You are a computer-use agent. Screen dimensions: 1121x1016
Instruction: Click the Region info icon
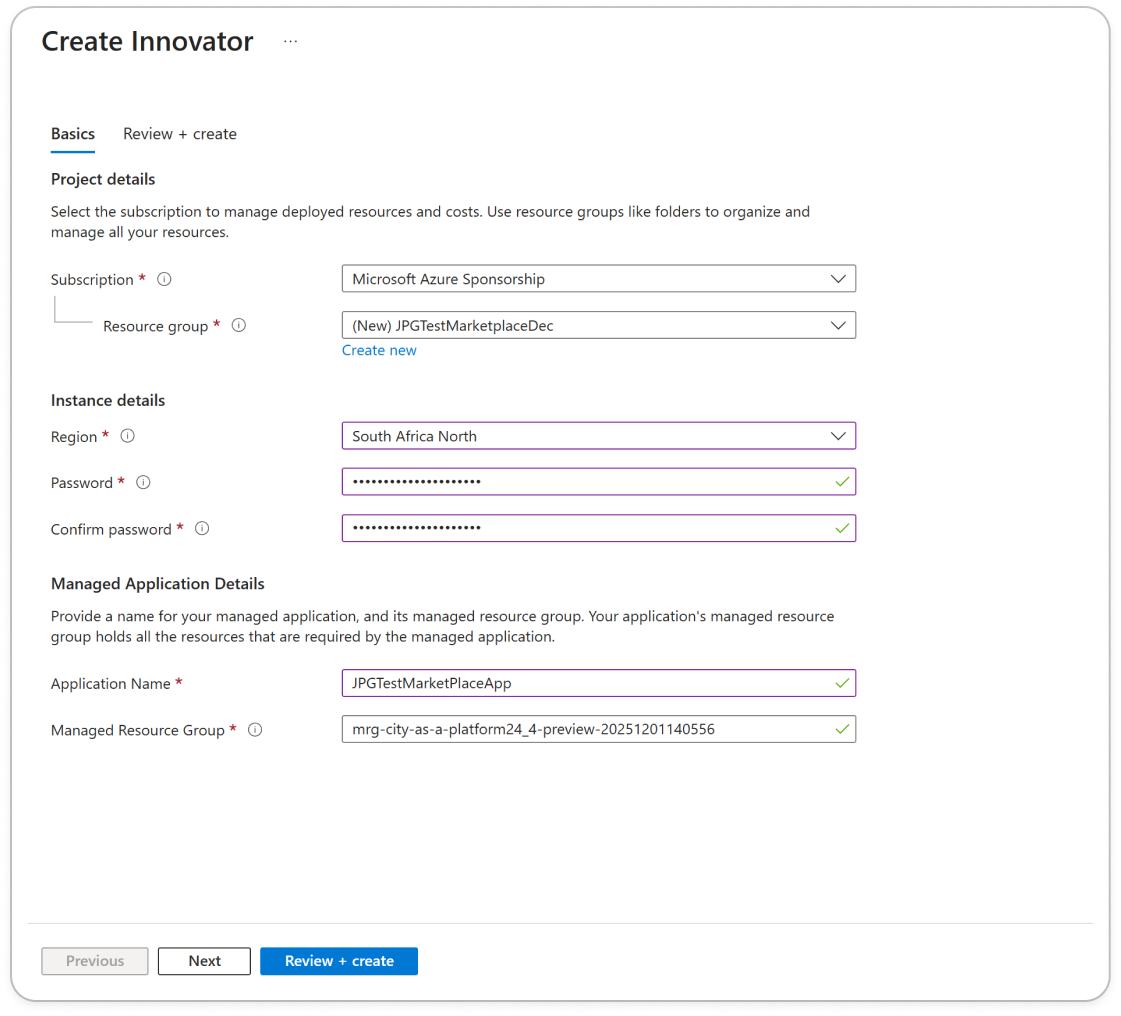pyautogui.click(x=128, y=437)
